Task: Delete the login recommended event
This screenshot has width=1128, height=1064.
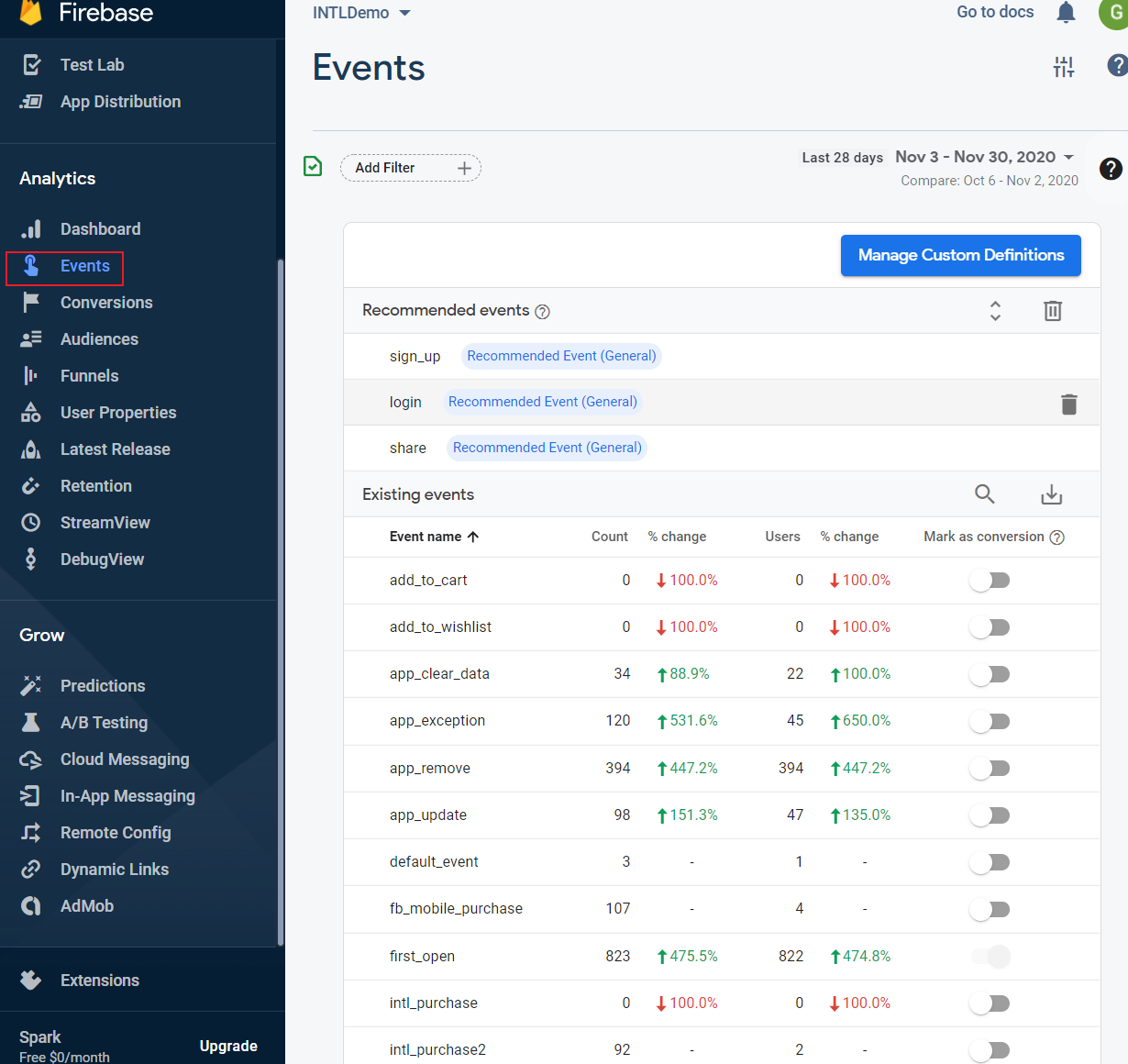Action: click(x=1068, y=402)
